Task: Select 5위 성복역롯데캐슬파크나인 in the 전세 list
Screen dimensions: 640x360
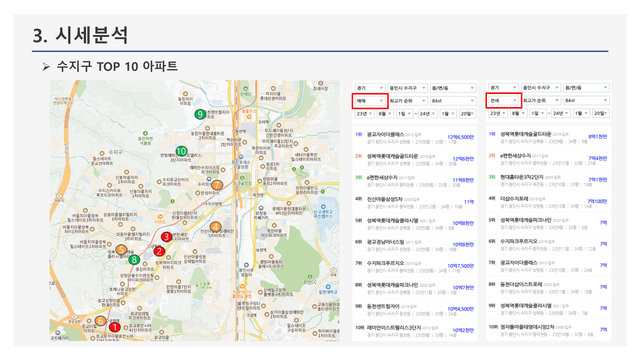Action: coord(548,223)
